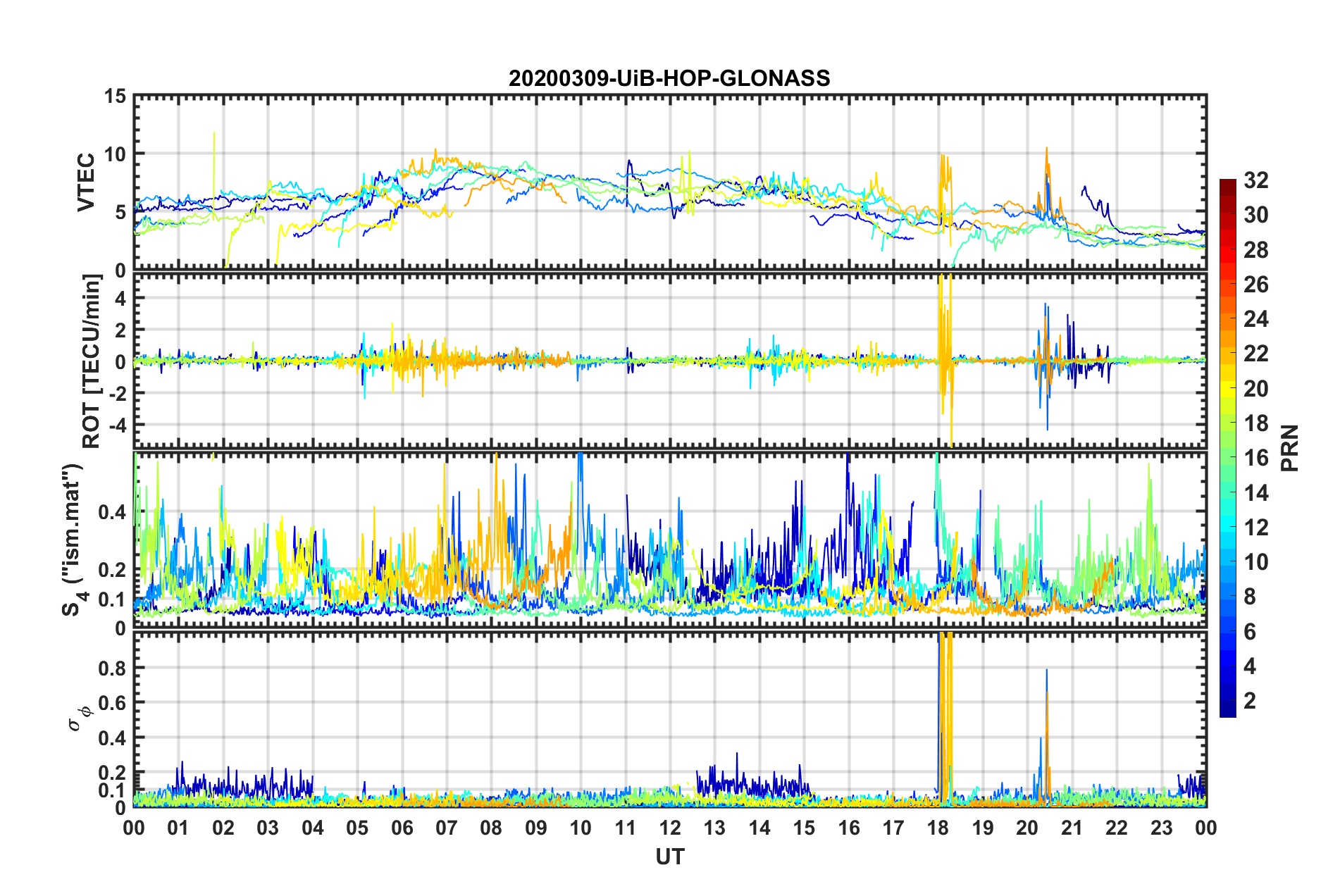Click the dark blue bottom of the colorbar

point(1228,710)
